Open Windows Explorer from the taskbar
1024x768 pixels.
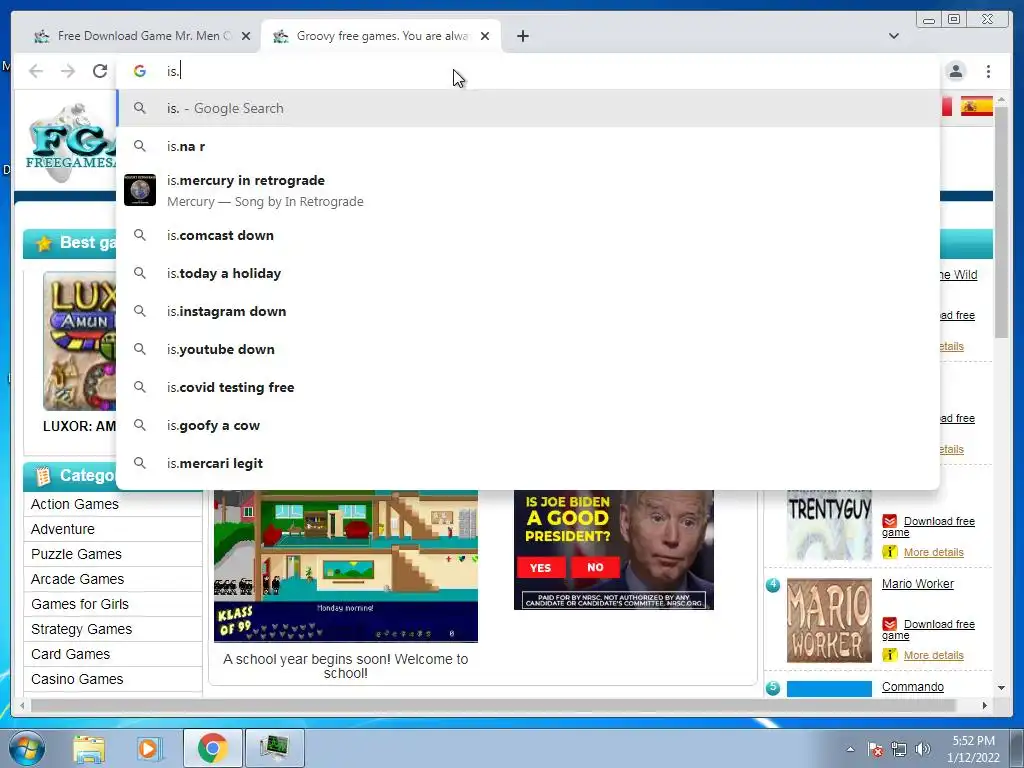89,748
